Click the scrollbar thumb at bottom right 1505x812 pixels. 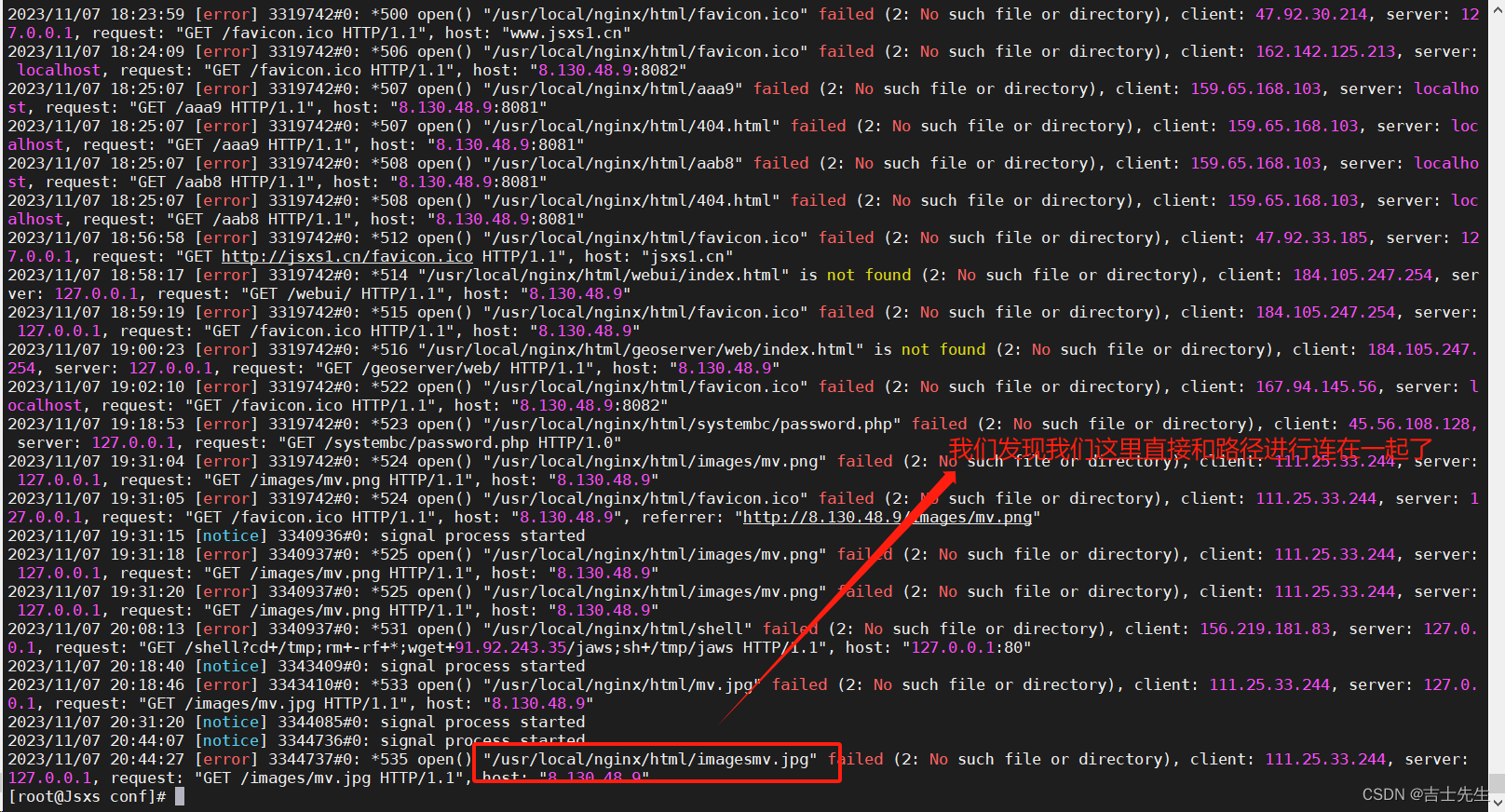[x=1497, y=782]
